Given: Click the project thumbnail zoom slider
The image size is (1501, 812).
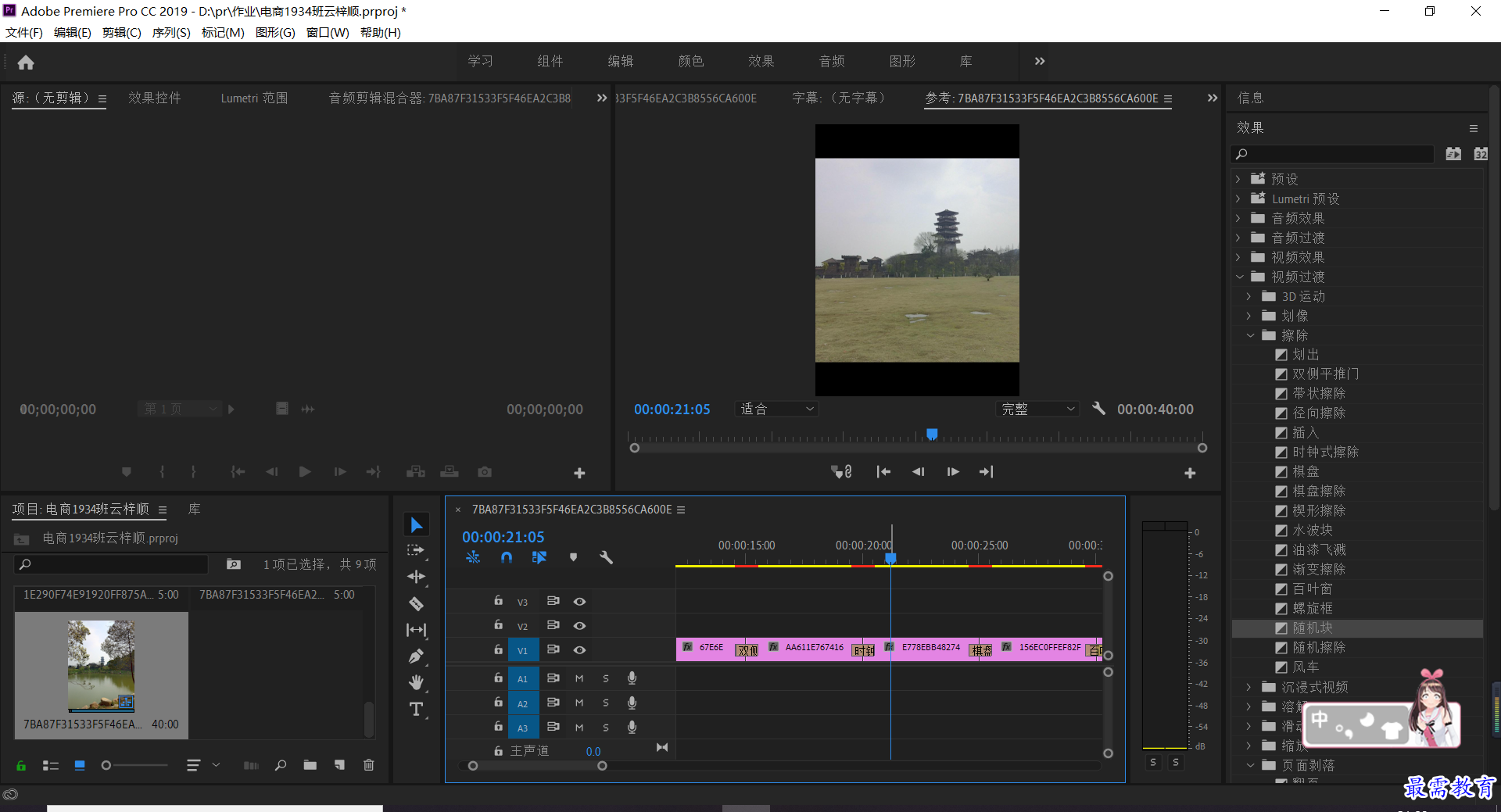Looking at the screenshot, I should pyautogui.click(x=134, y=765).
